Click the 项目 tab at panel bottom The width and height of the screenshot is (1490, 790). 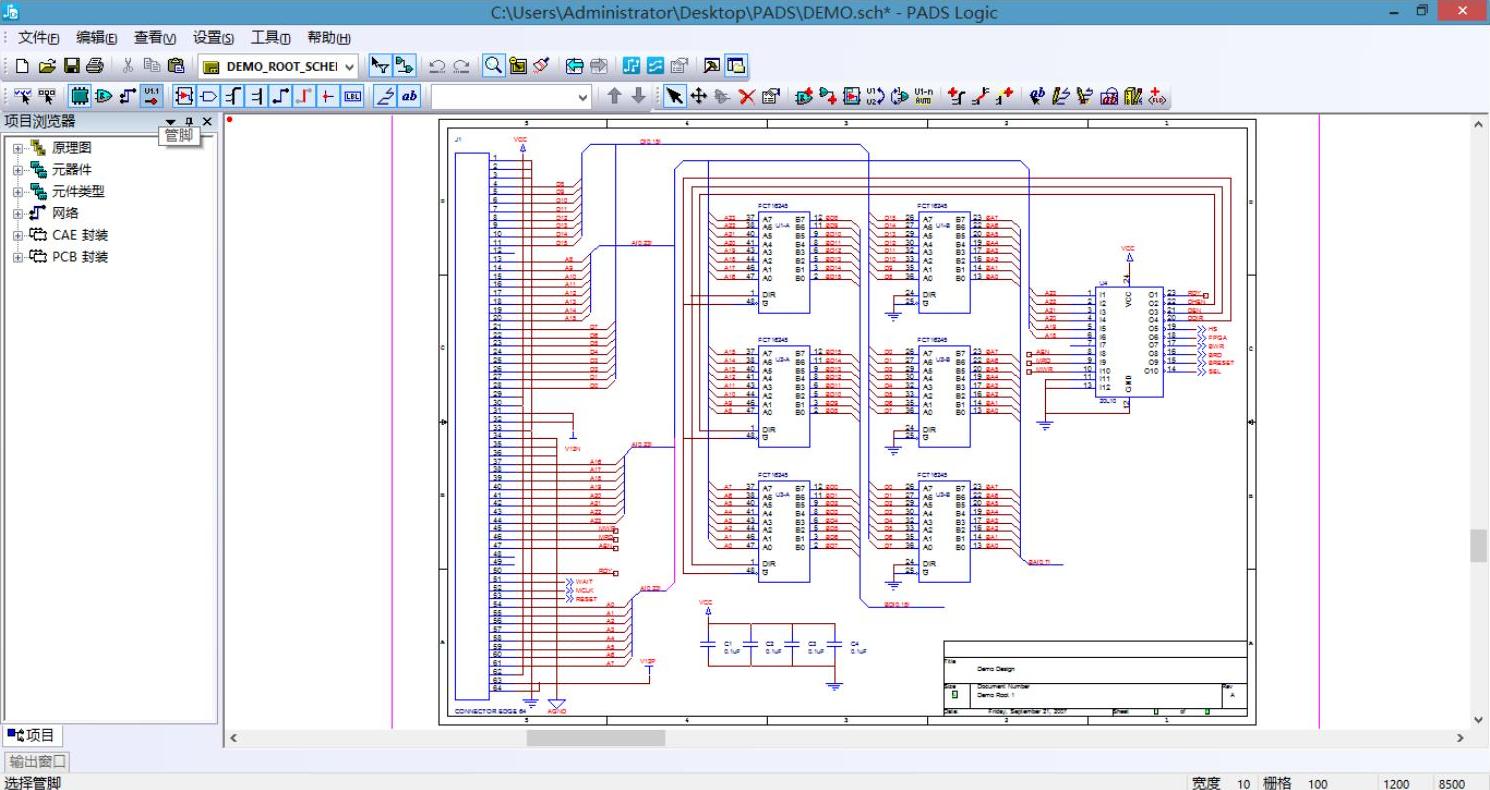click(31, 735)
